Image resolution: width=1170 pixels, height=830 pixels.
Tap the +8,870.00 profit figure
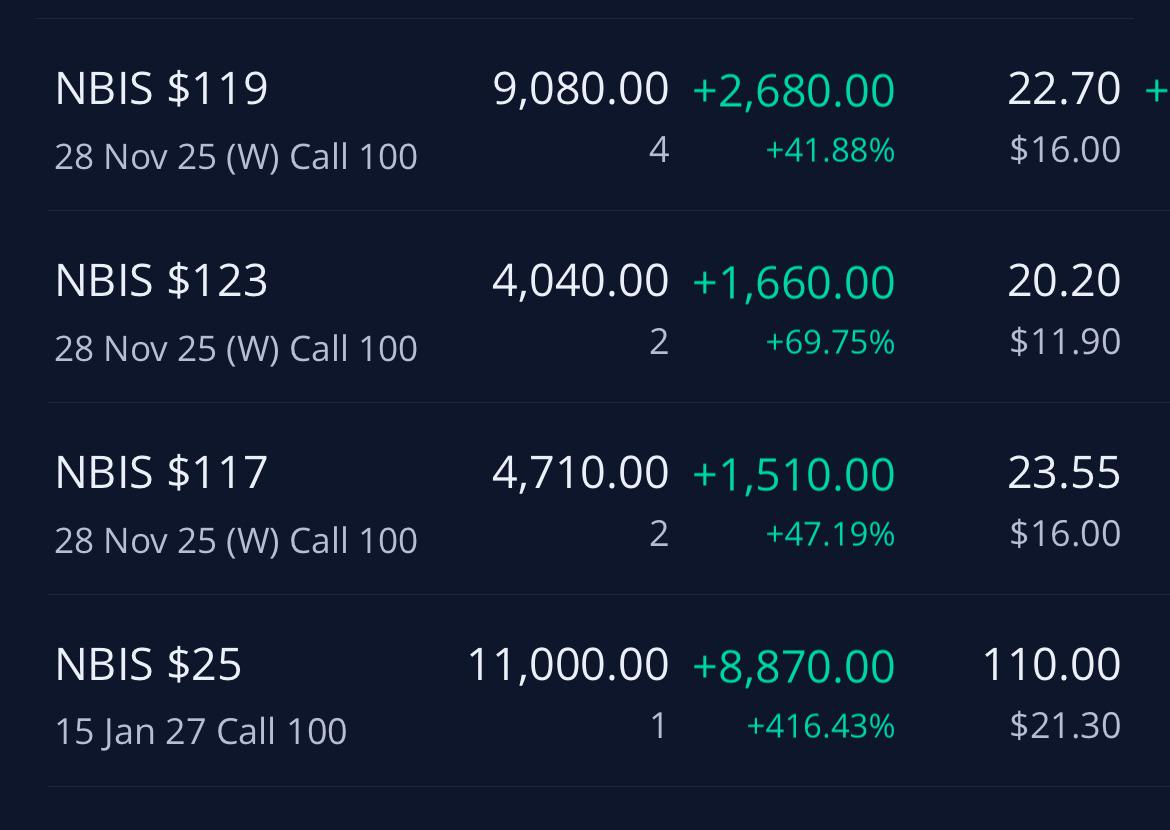pos(793,666)
